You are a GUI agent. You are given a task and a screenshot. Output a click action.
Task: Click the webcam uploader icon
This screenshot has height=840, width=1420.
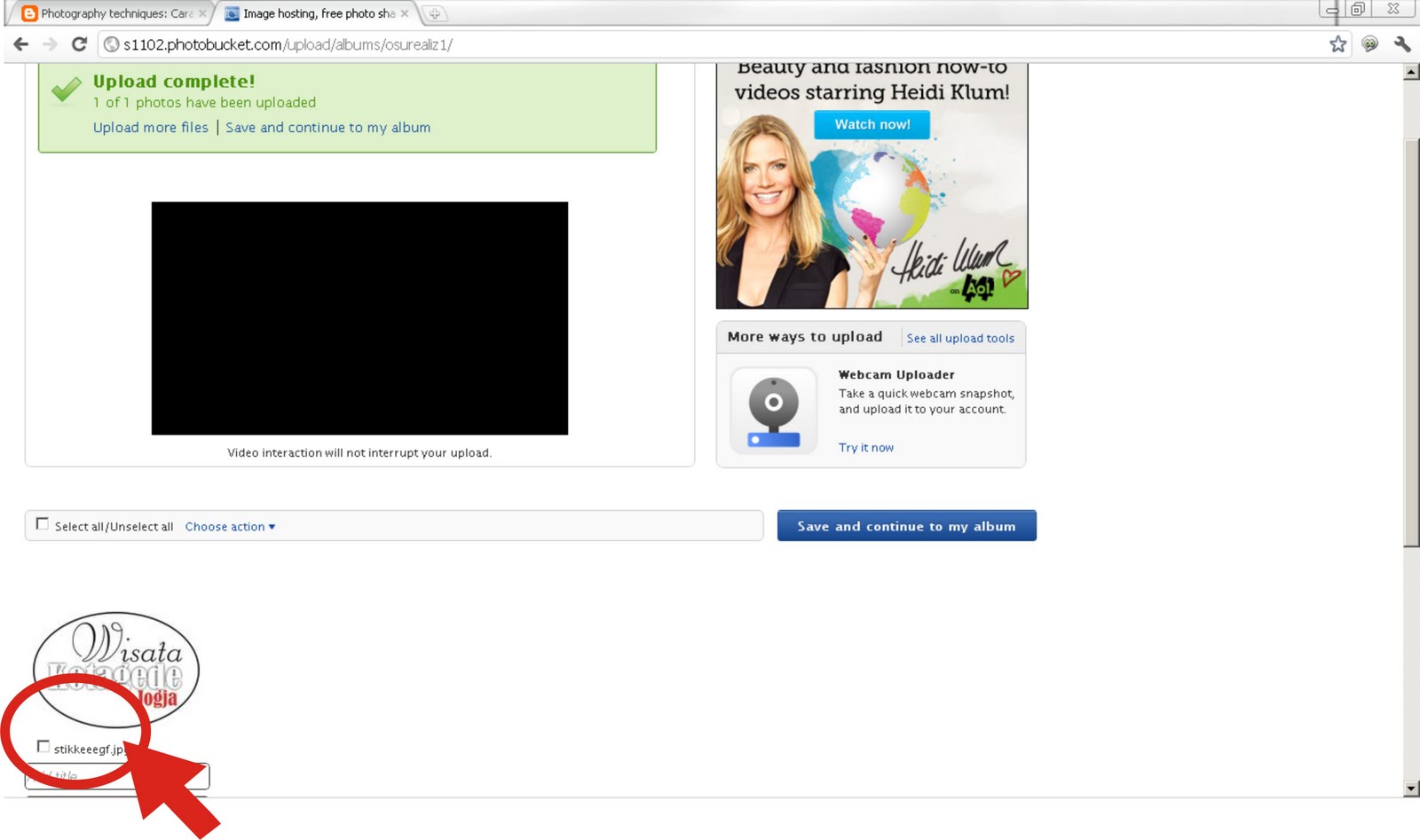pos(773,412)
